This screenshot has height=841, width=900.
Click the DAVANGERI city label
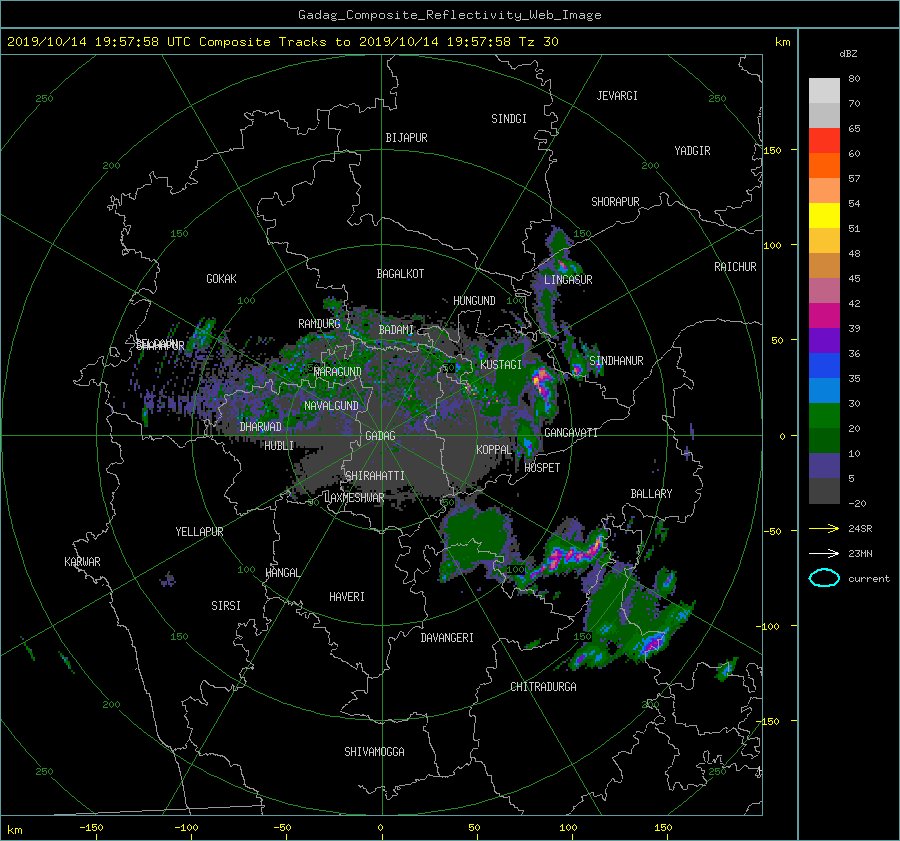coord(447,638)
